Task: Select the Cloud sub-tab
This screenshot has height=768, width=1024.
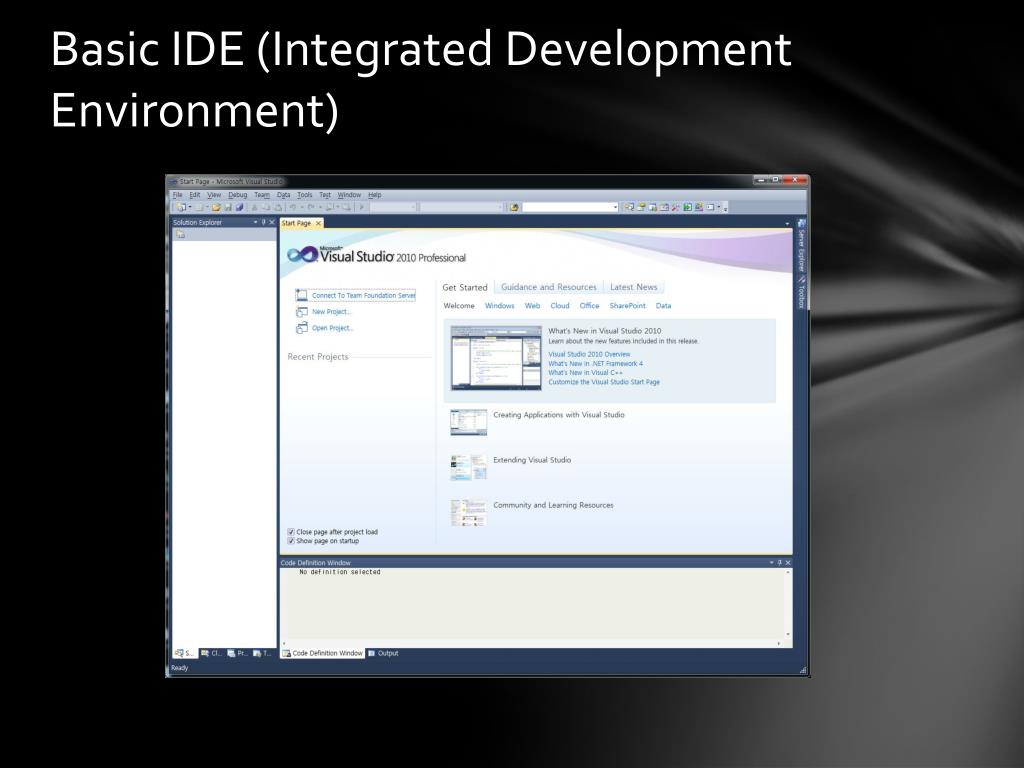Action: [x=560, y=306]
